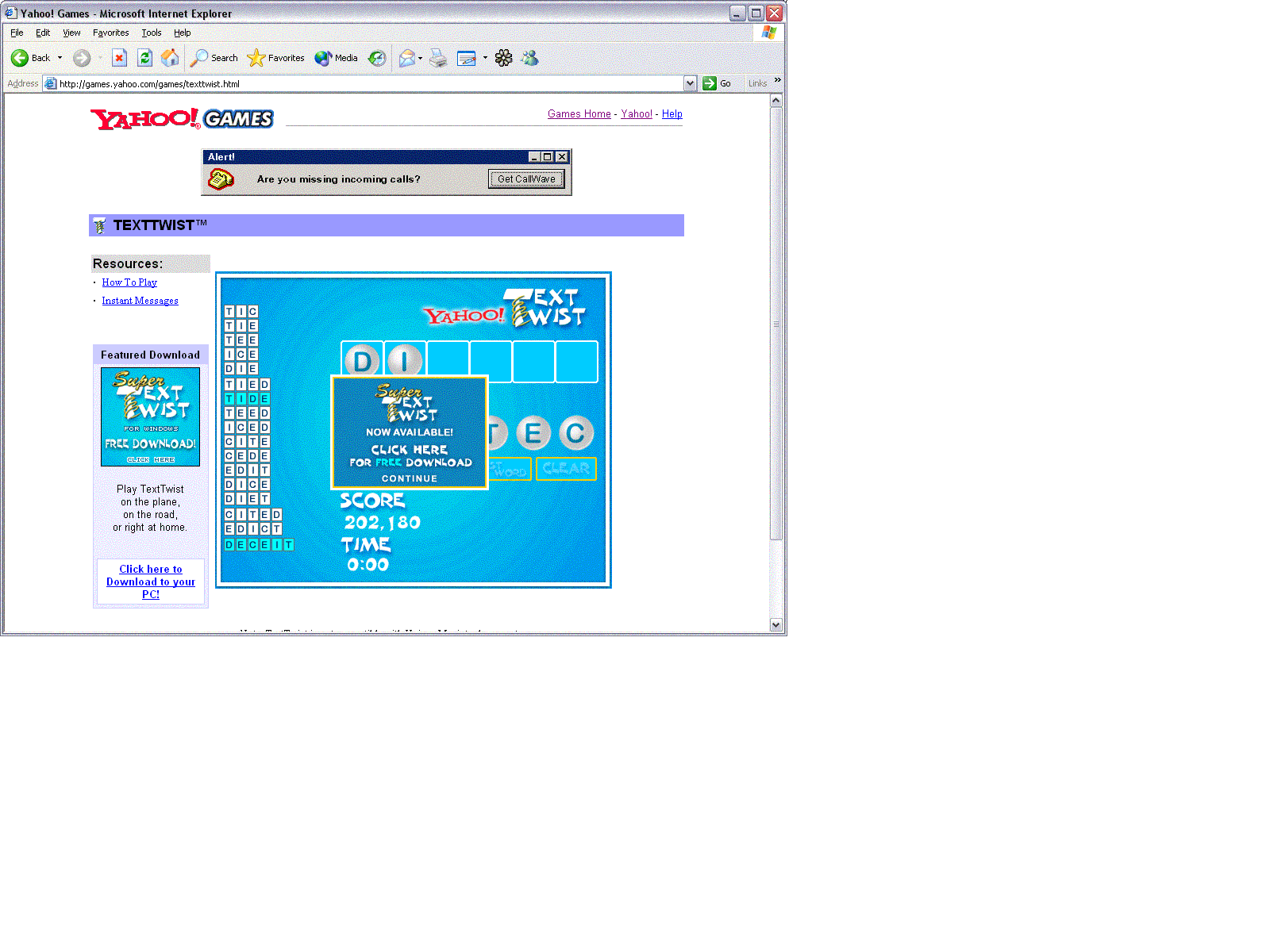Viewport: 1270px width, 952px height.
Task: Click the TextTwist icon beside title
Action: [x=99, y=226]
